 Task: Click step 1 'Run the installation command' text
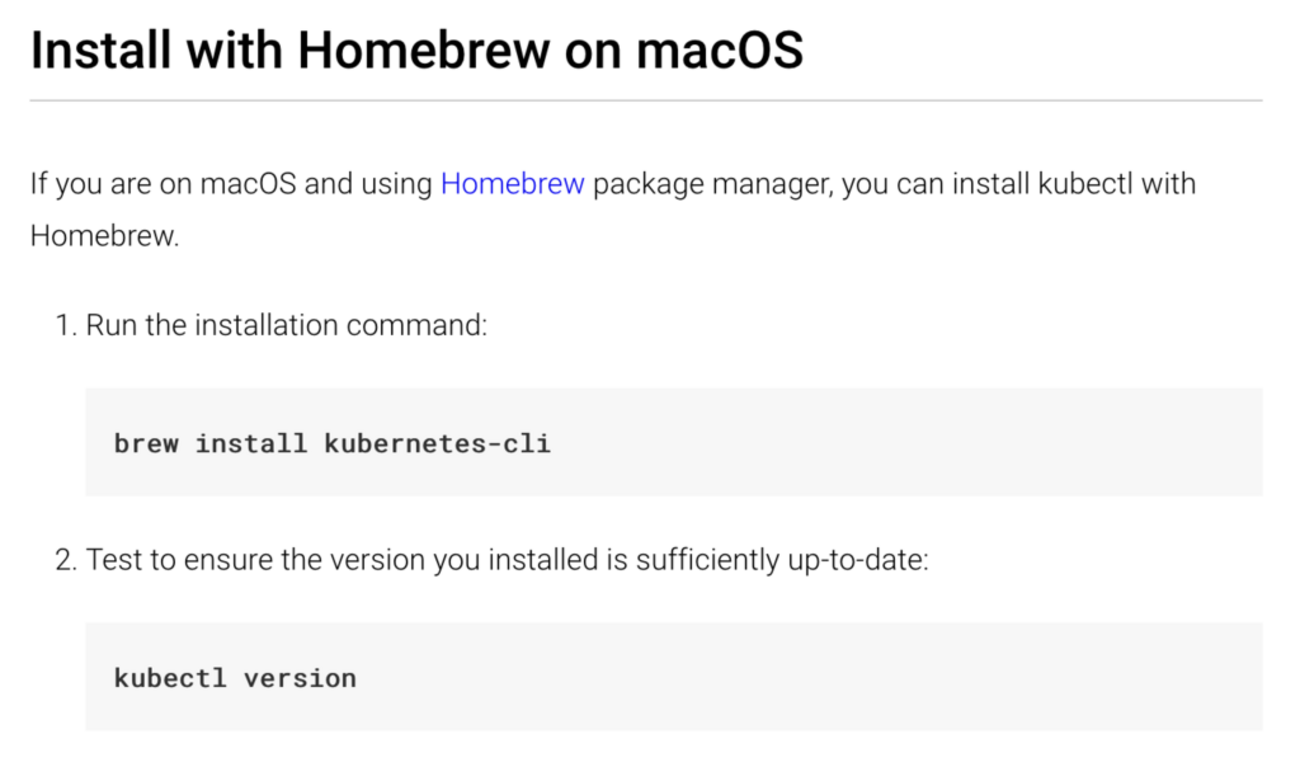[287, 326]
